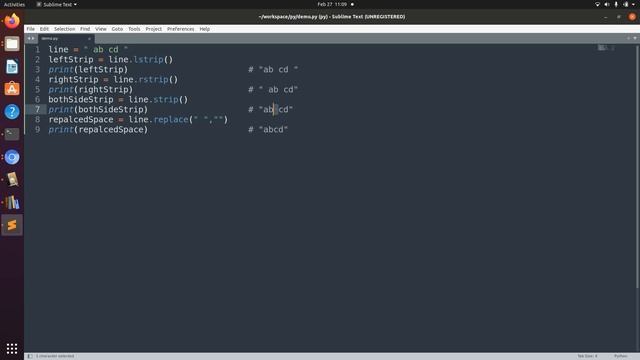640x360 pixels.
Task: Click the variable bothSideStrip on line 6
Action: (x=81, y=100)
